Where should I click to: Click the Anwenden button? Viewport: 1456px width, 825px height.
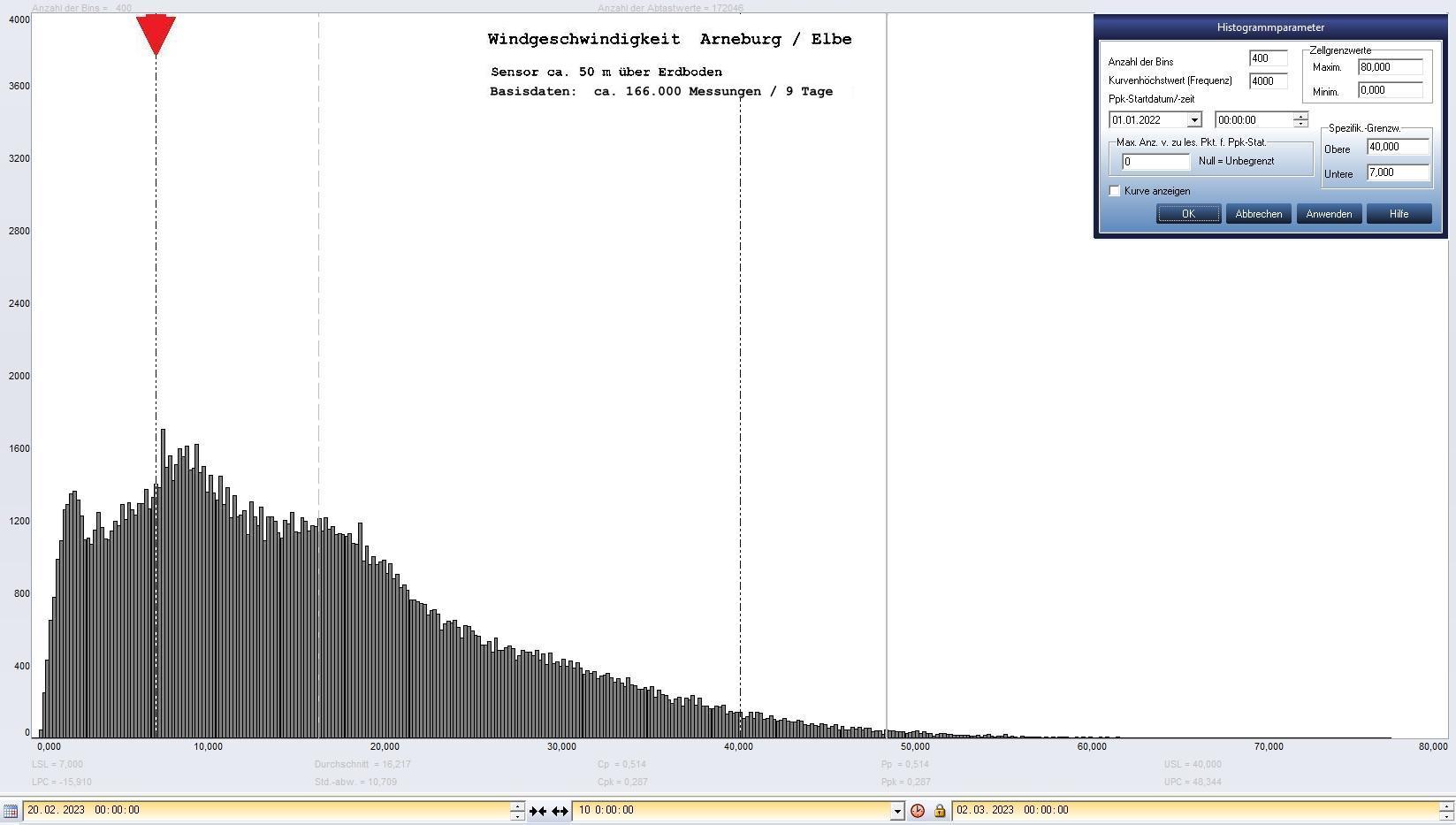1329,214
